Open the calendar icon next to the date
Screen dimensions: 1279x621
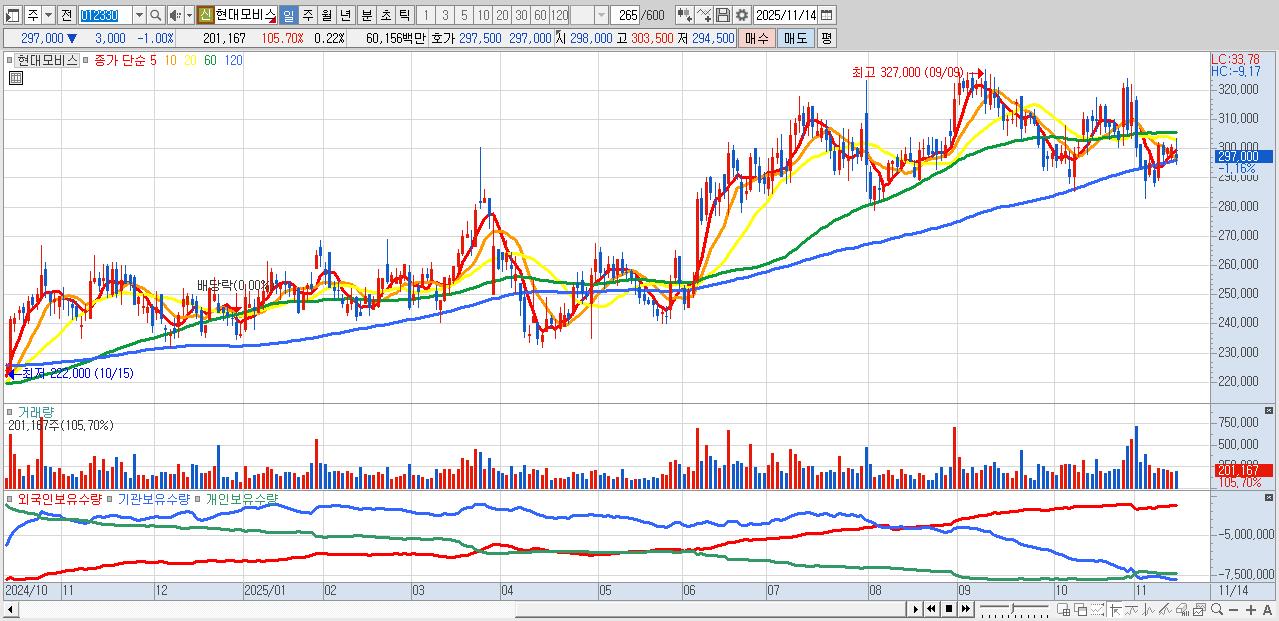(x=826, y=15)
